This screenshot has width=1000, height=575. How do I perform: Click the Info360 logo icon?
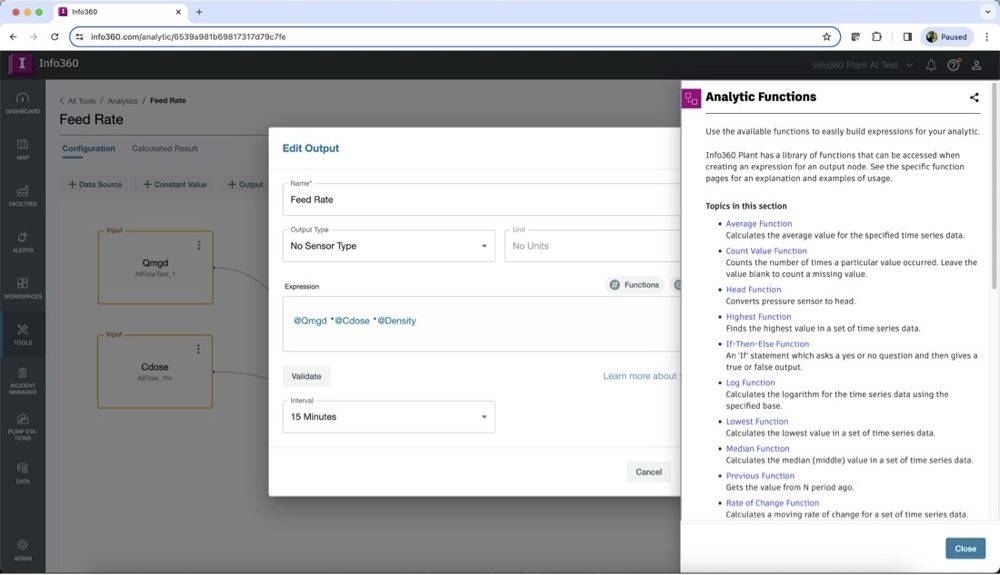point(20,63)
